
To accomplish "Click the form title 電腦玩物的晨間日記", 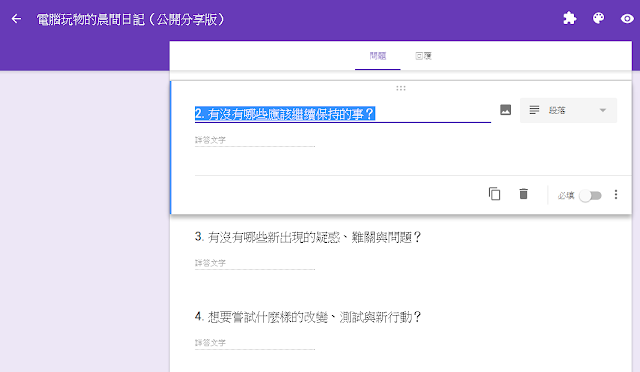I will pyautogui.click(x=131, y=19).
